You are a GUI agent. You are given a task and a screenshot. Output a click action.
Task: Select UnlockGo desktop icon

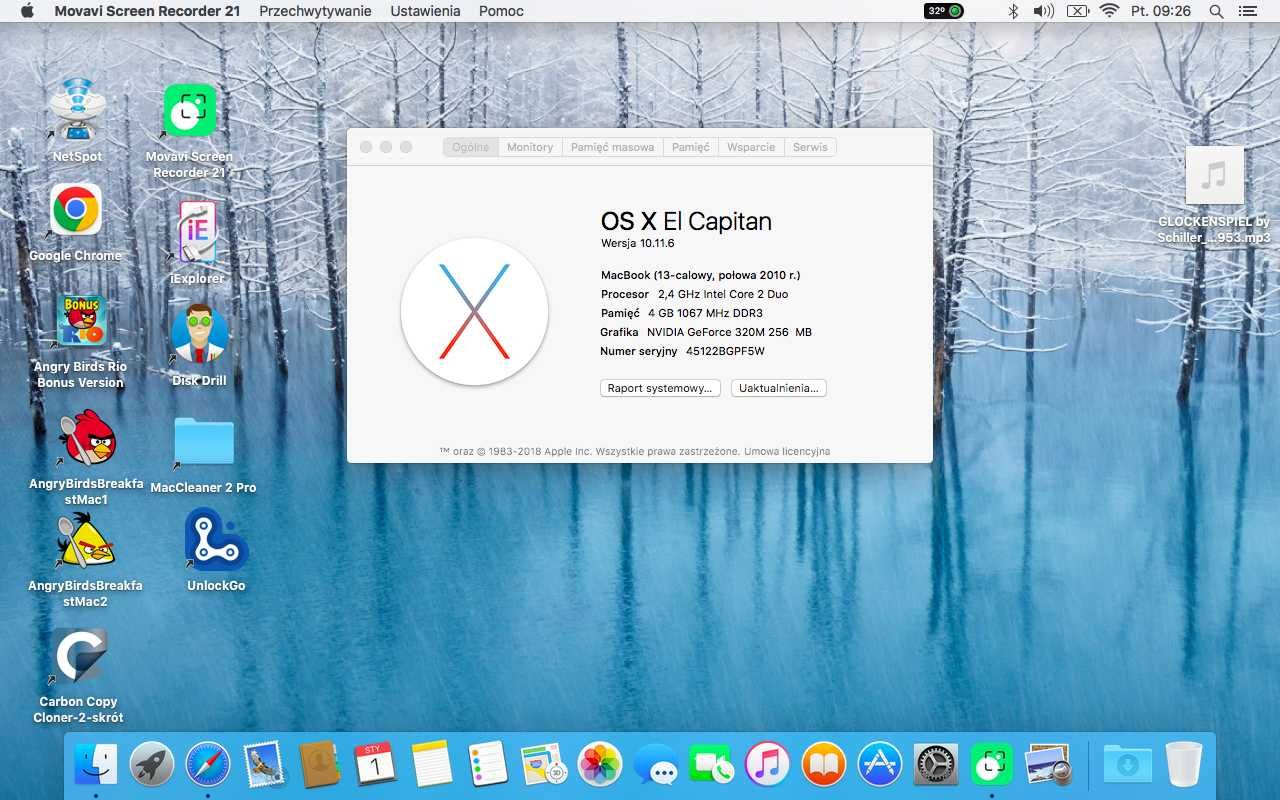point(216,539)
